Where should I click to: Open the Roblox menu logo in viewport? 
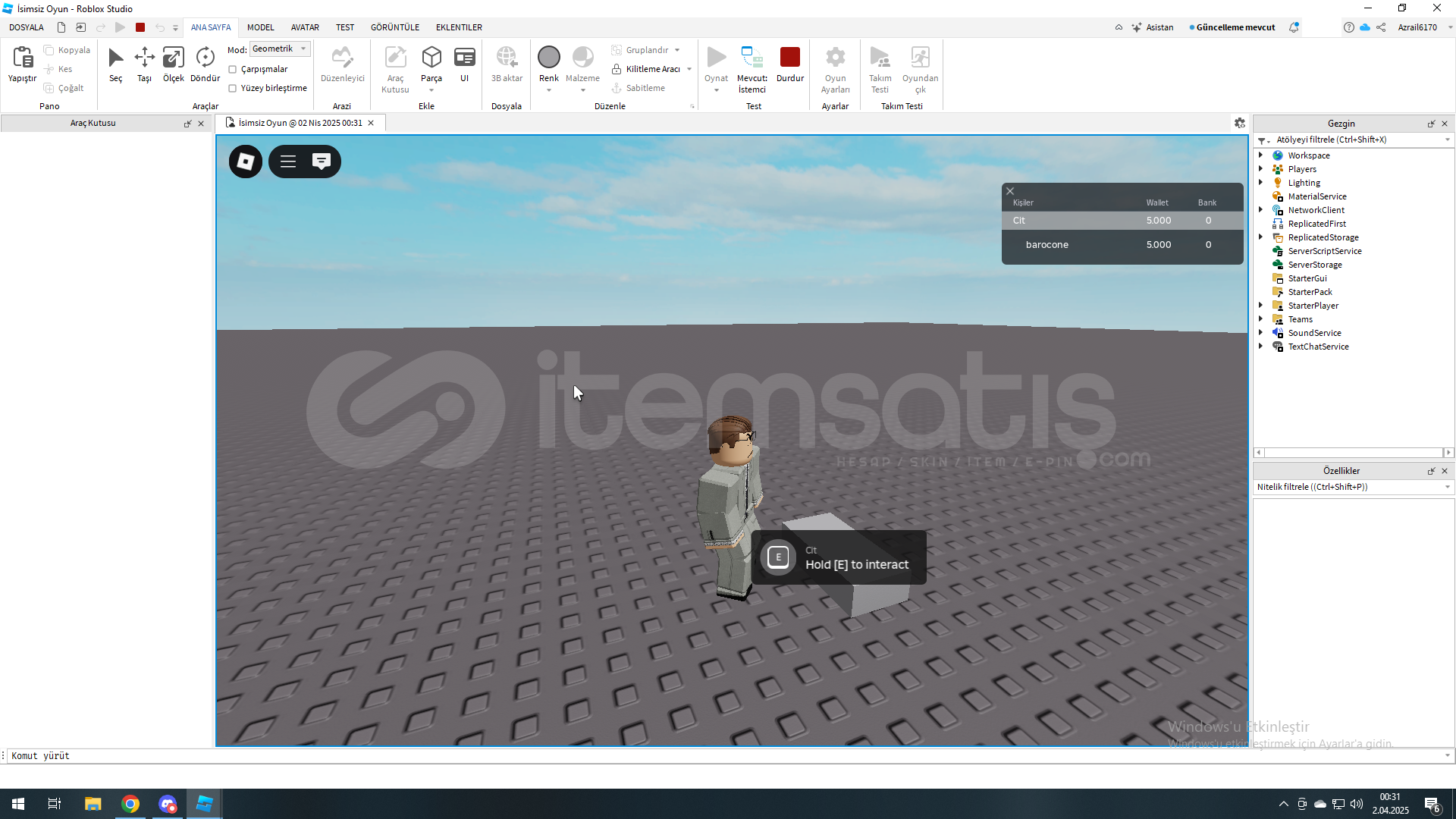point(246,162)
